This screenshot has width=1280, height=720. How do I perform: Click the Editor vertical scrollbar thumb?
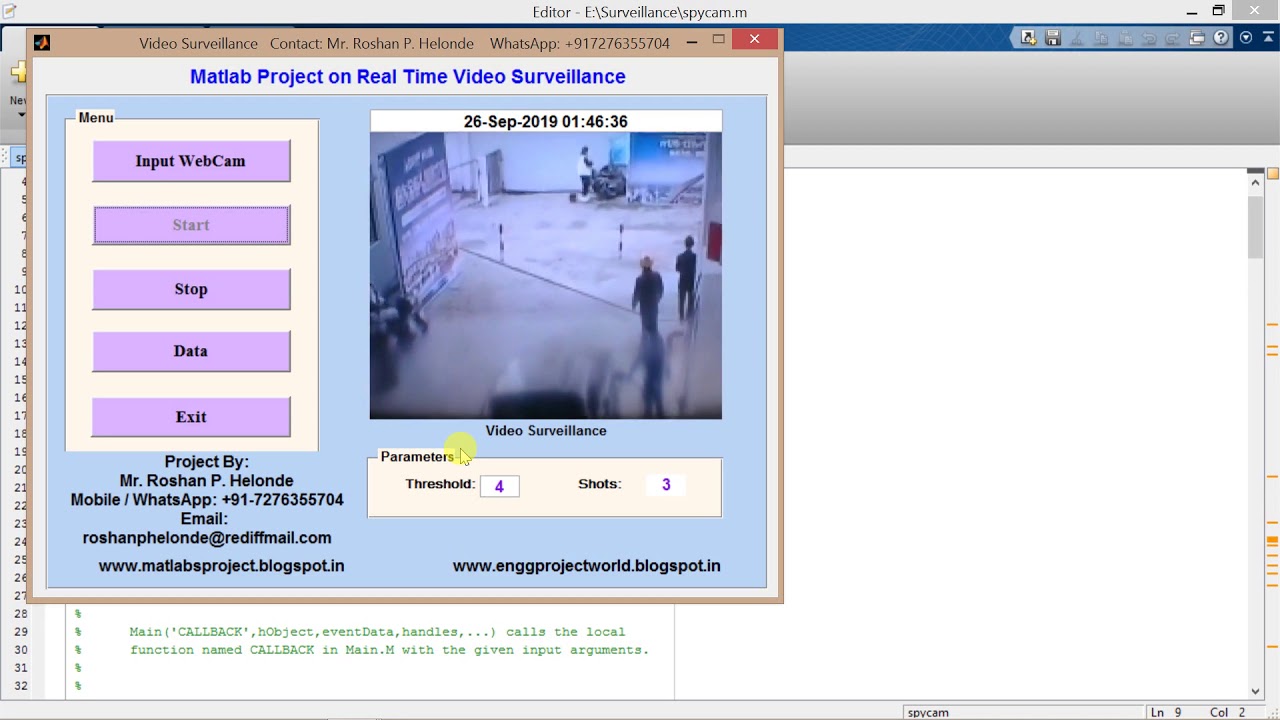tap(1256, 229)
